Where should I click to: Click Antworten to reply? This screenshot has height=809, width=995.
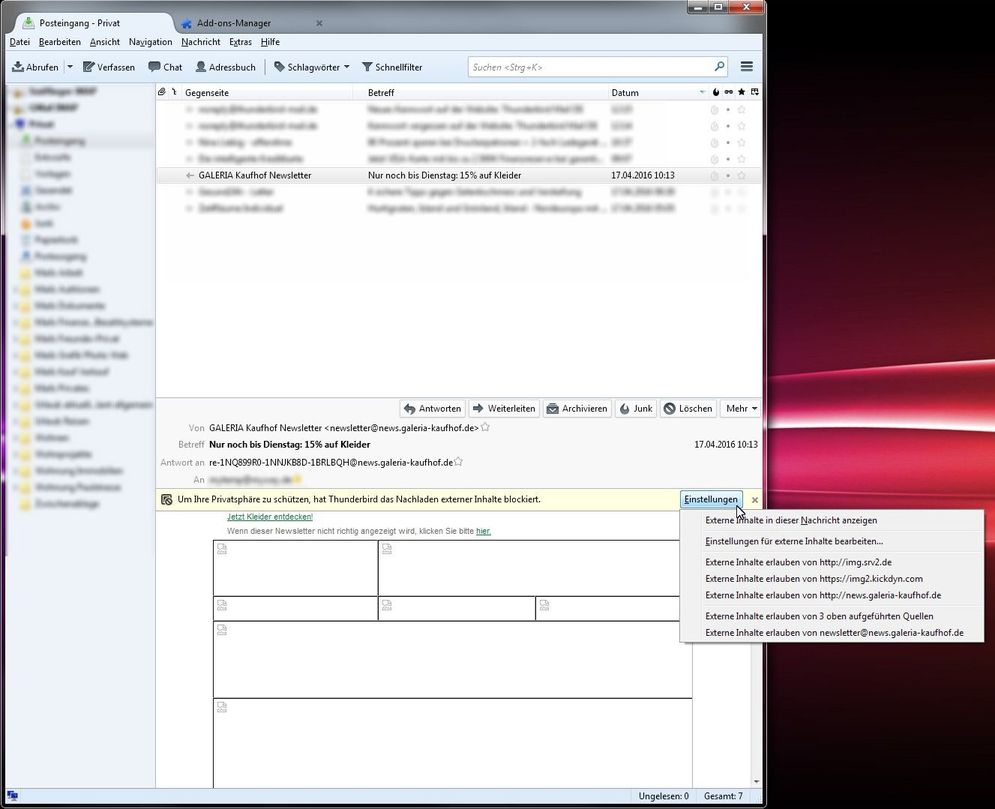[432, 408]
